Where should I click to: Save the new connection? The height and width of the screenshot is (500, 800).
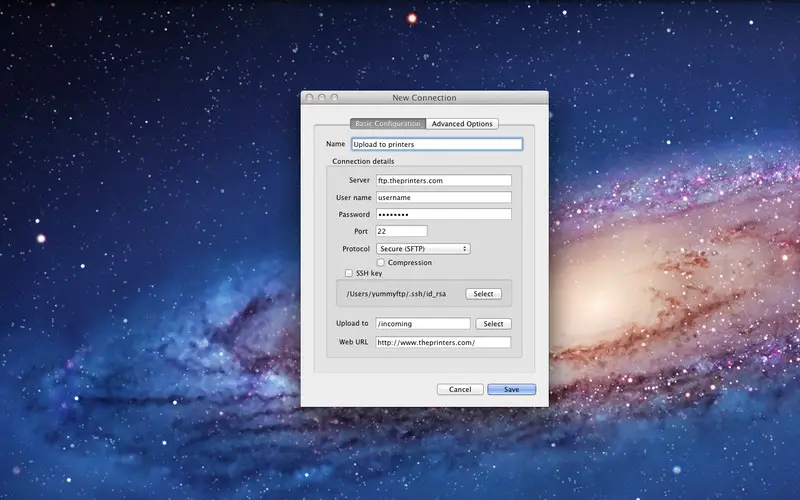511,389
